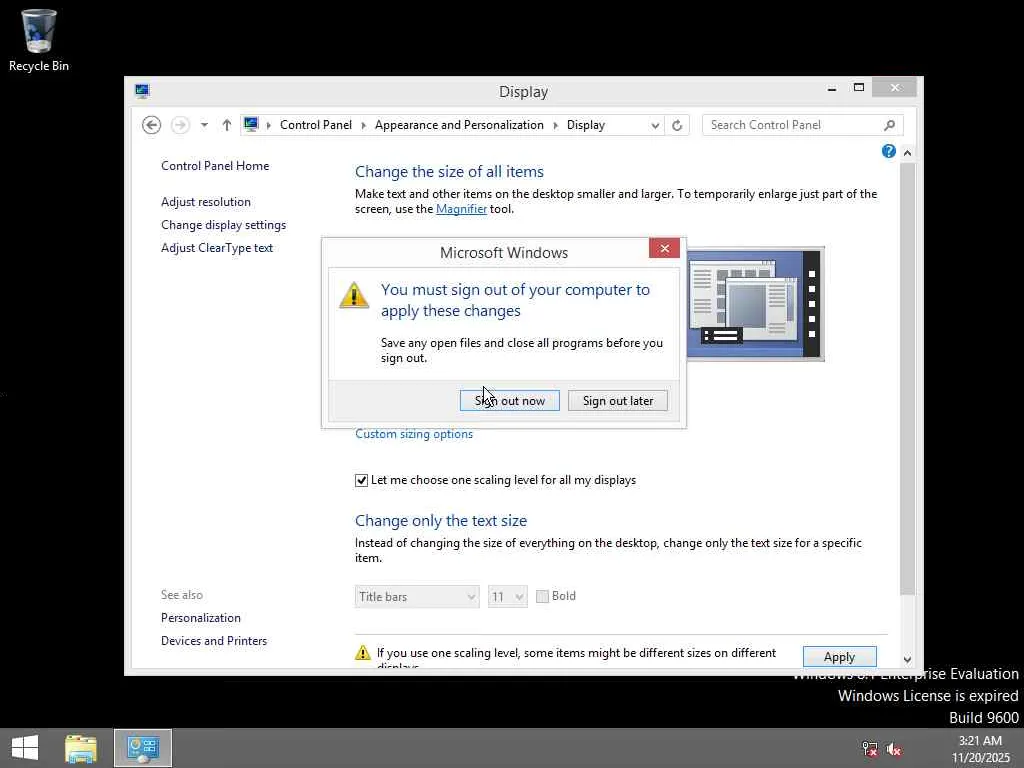Expand the chevron after Appearance and Personalization
Viewport: 1024px width, 768px height.
click(x=556, y=125)
